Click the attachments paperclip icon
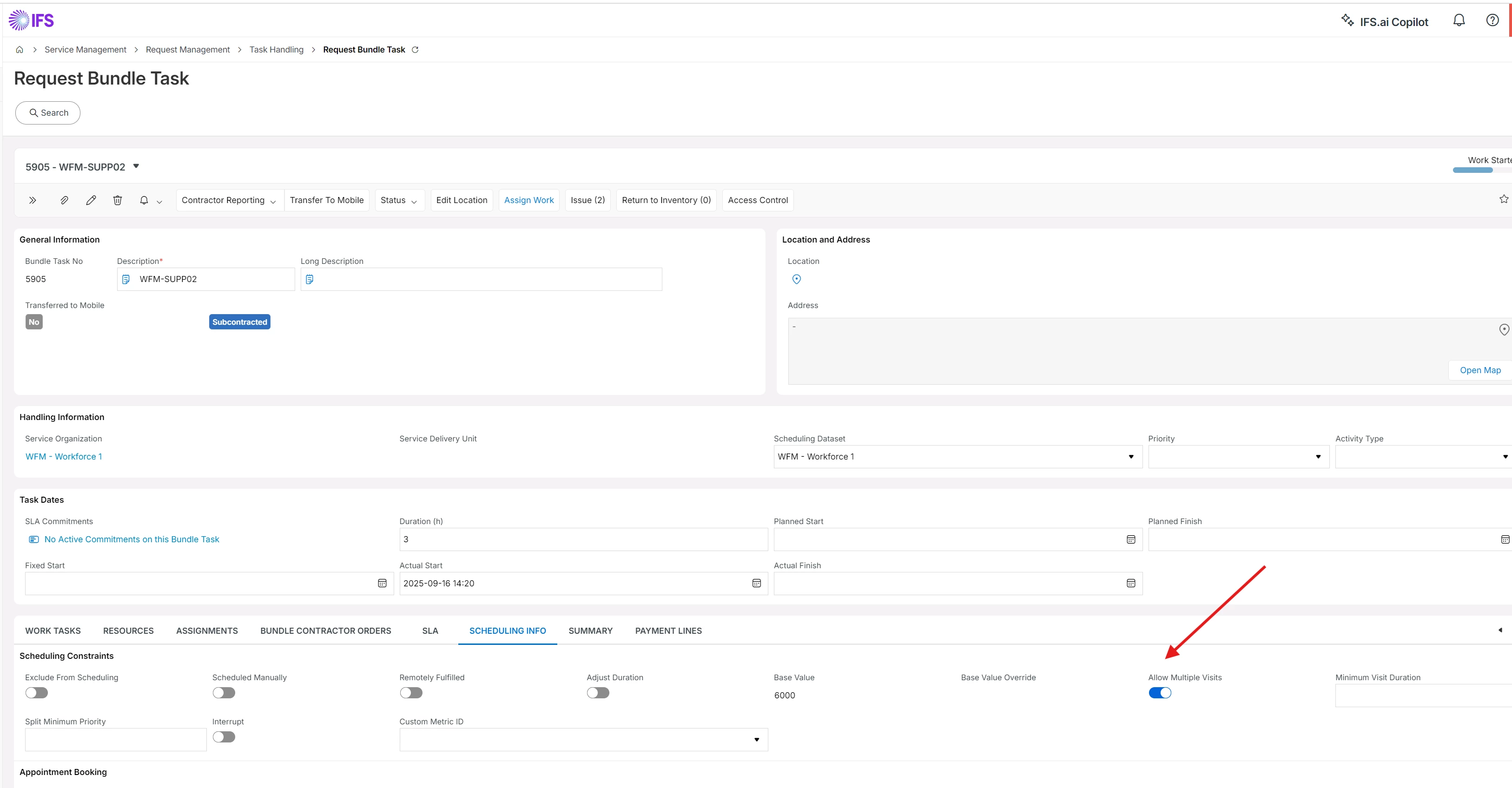 click(65, 200)
